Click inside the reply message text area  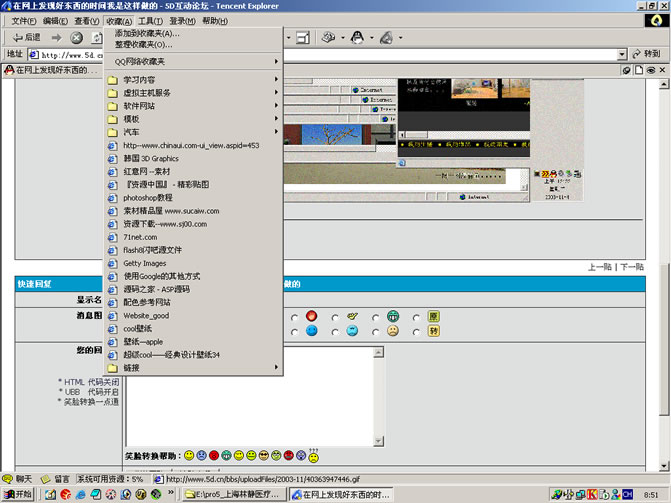(249, 410)
